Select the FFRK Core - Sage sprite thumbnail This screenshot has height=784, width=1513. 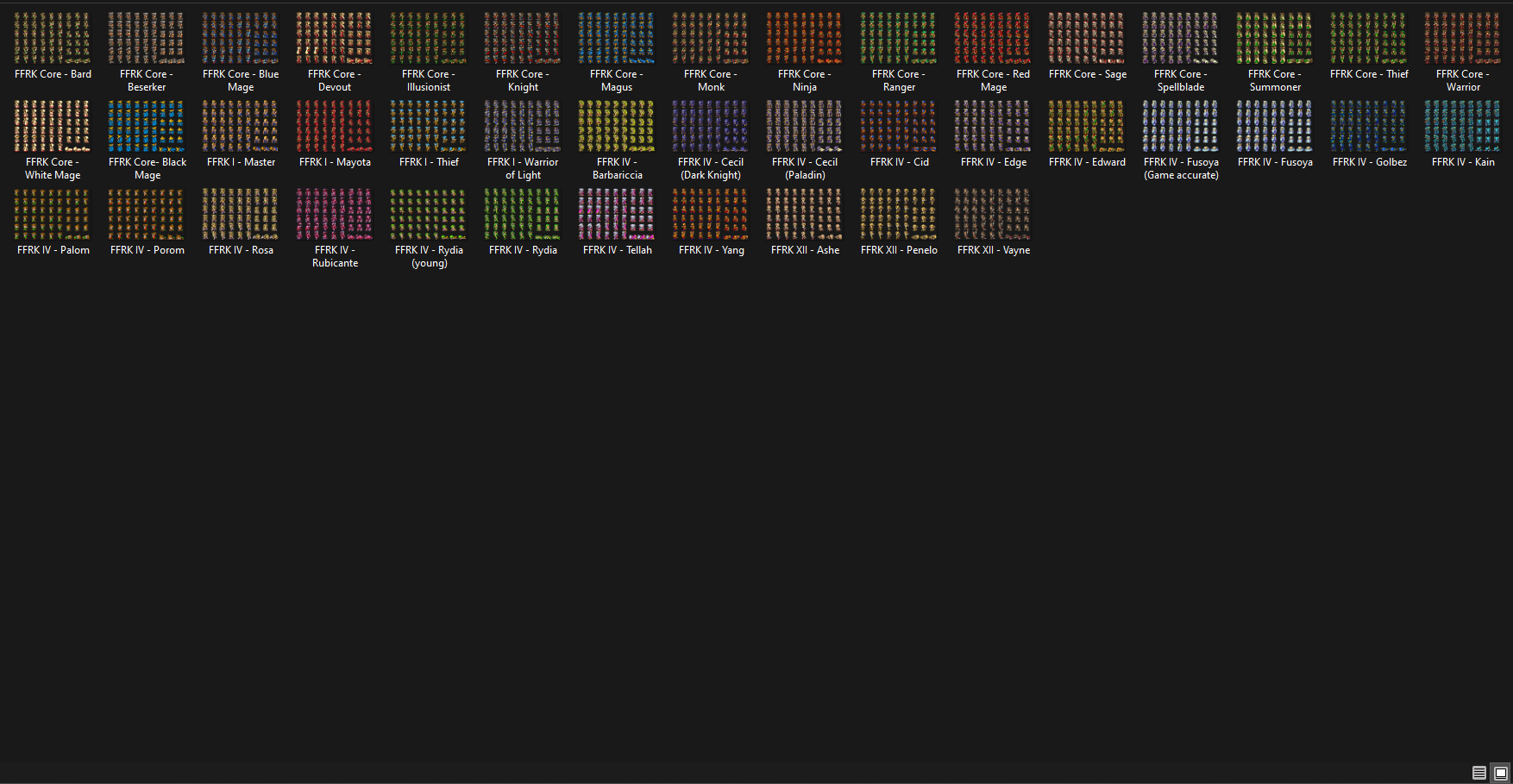(1087, 38)
